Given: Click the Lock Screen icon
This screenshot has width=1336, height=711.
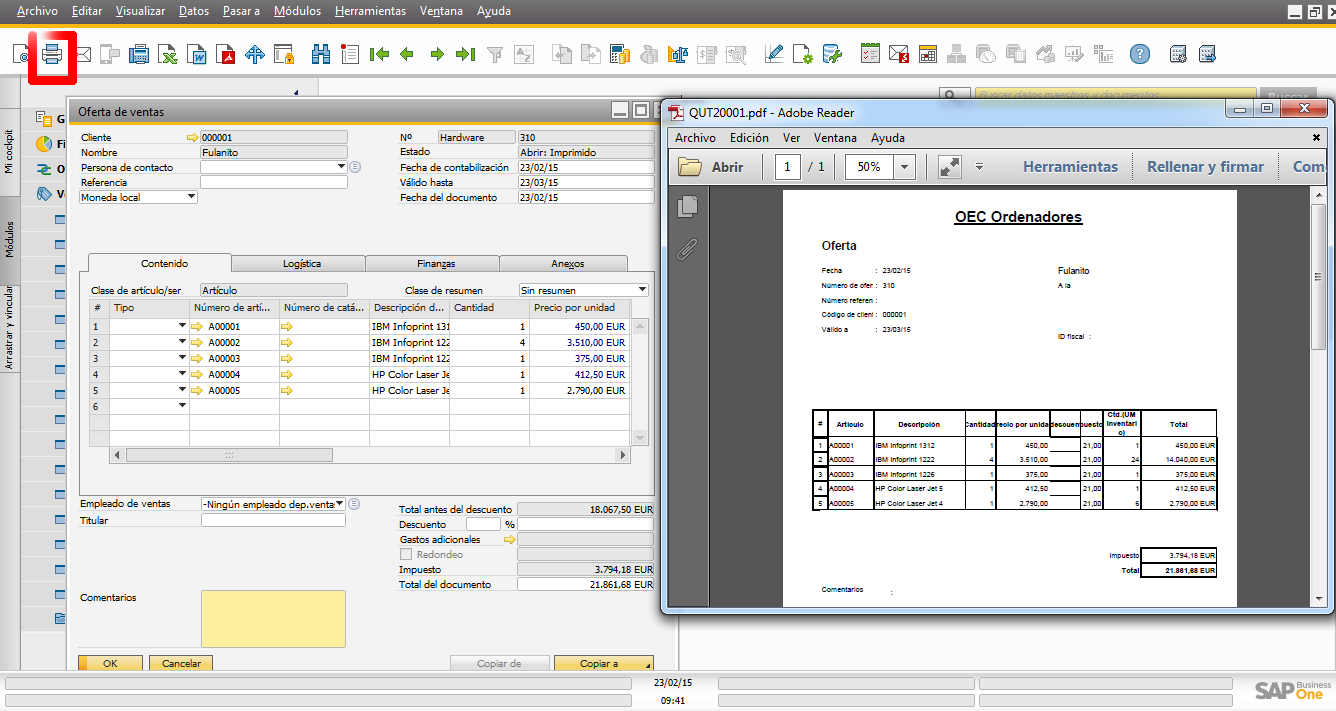Looking at the screenshot, I should [x=284, y=54].
